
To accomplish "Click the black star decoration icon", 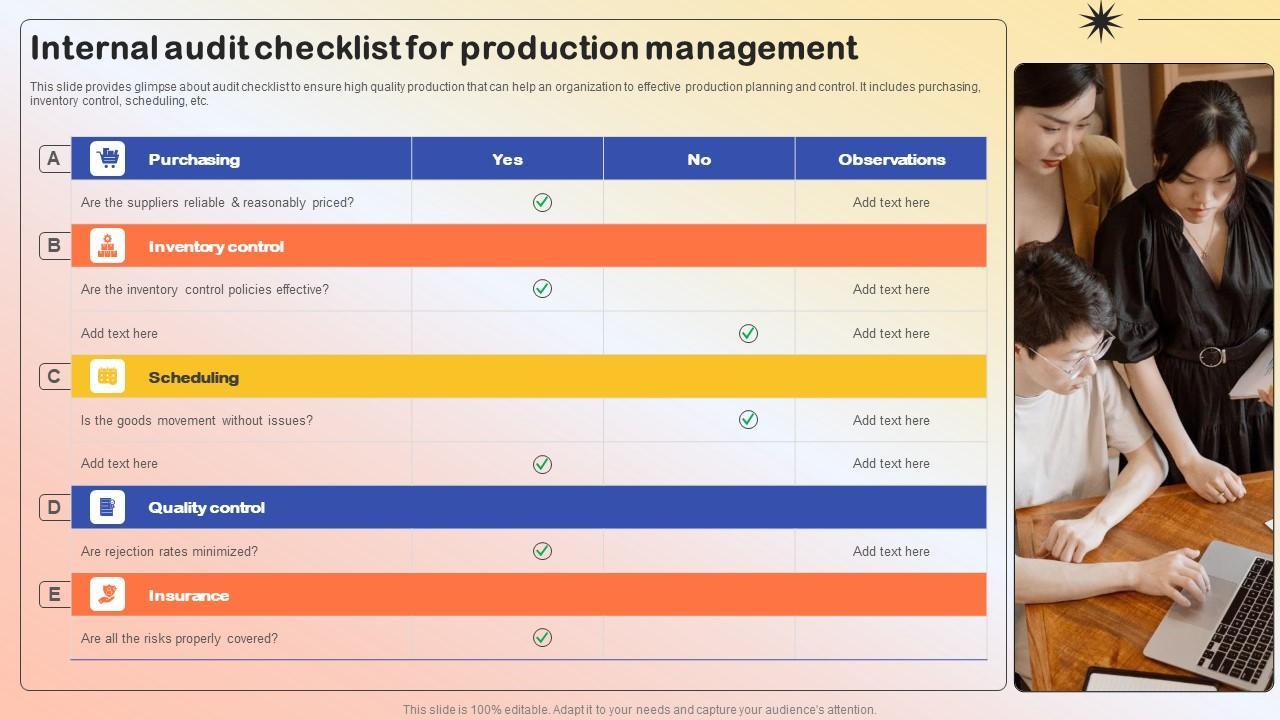I will (1100, 21).
